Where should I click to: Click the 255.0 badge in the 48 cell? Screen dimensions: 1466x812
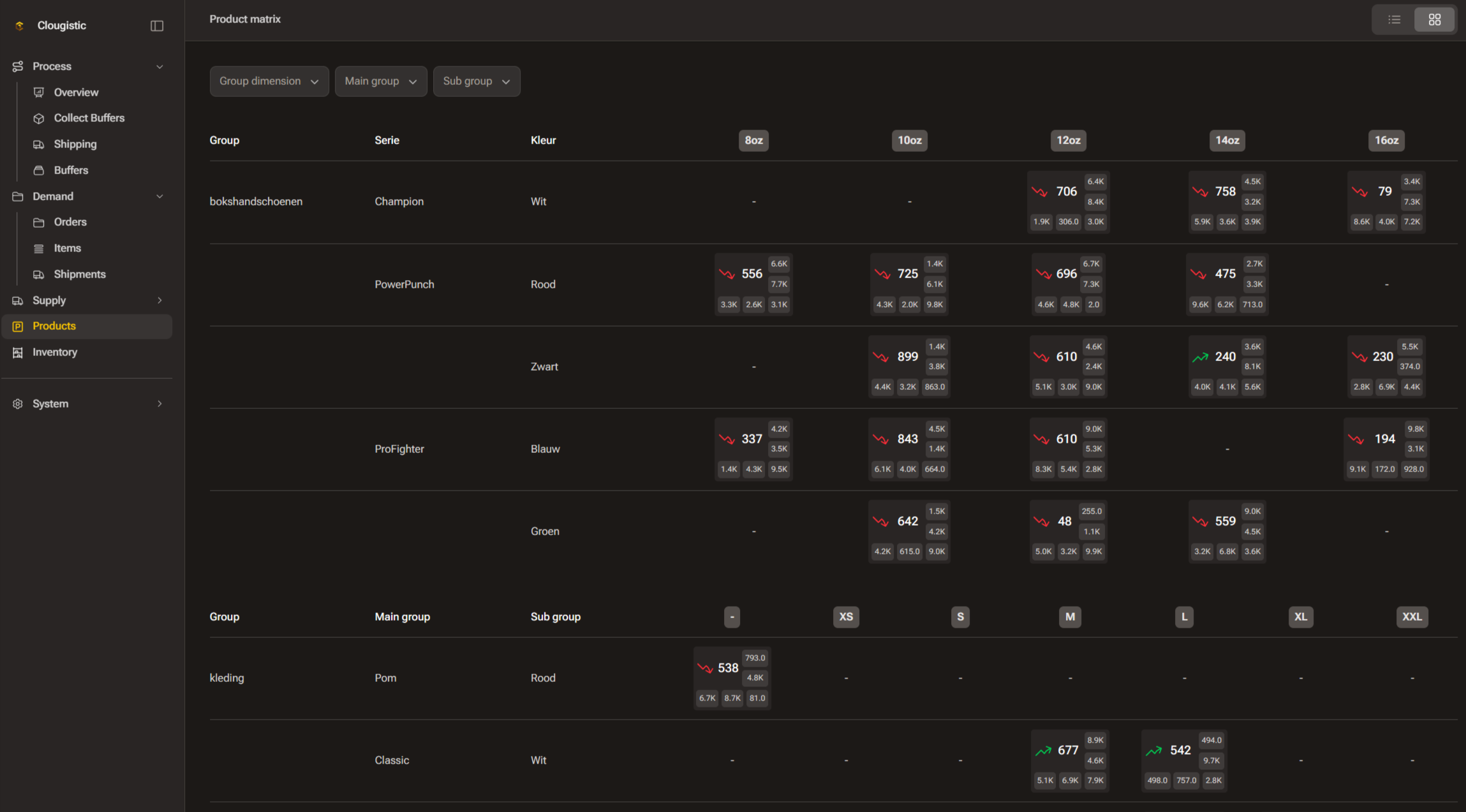(x=1092, y=512)
